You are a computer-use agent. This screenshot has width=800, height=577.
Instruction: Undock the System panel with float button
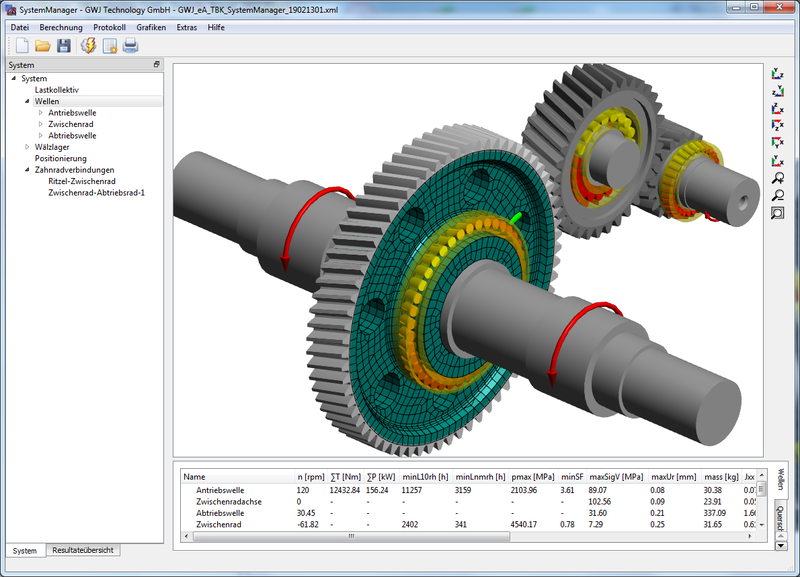click(156, 65)
